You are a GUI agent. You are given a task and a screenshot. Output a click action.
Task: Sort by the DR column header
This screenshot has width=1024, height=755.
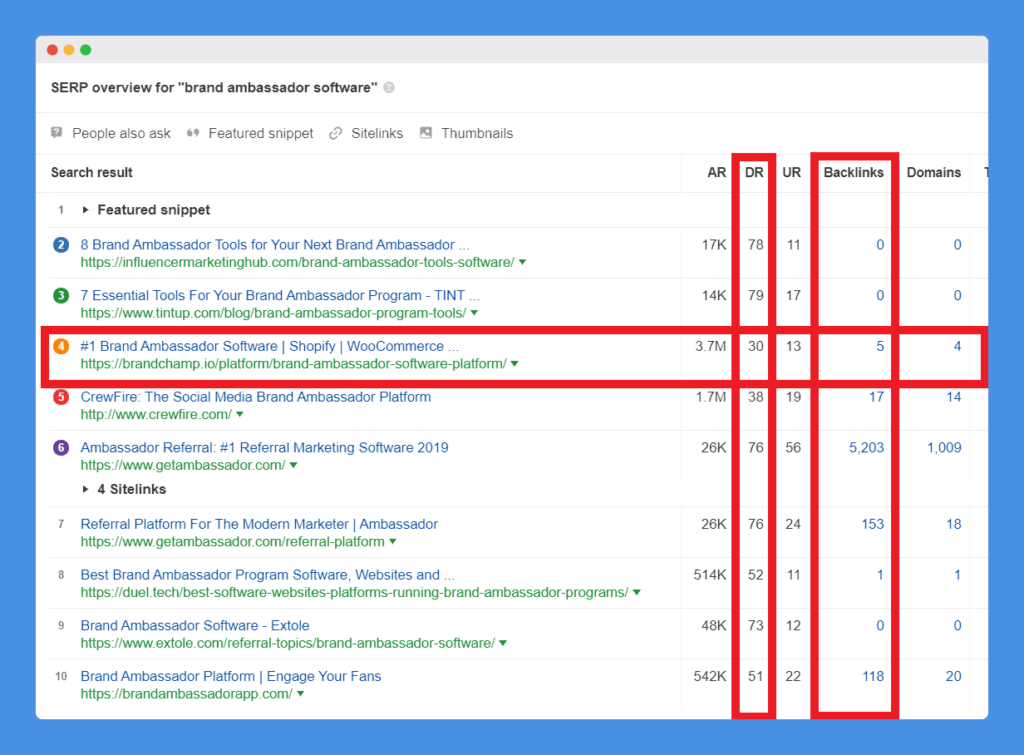coord(754,172)
